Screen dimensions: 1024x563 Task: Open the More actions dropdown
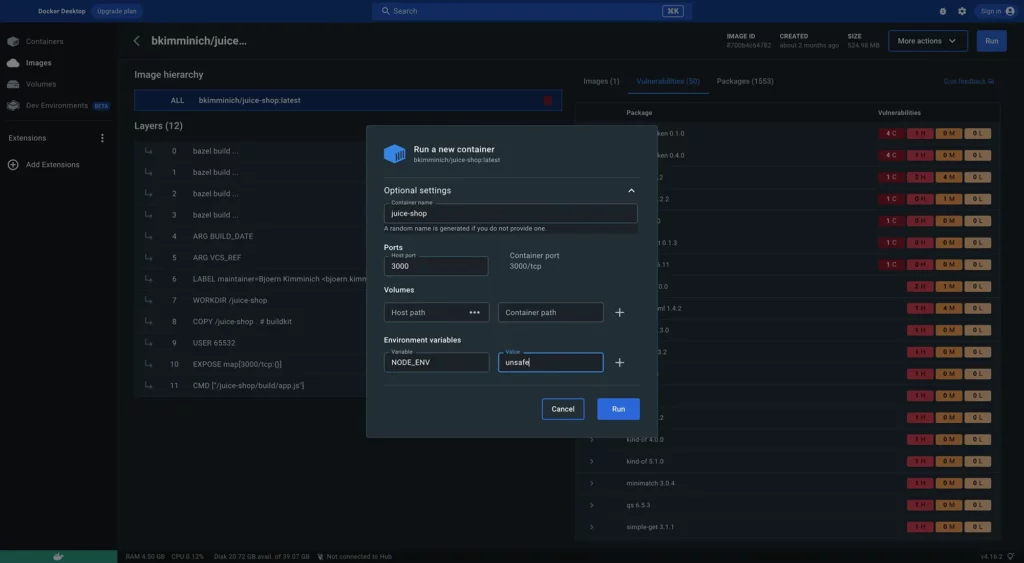[x=927, y=41]
